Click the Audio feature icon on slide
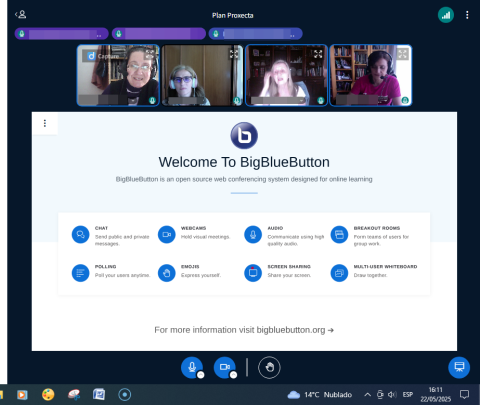This screenshot has width=480, height=405. point(253,234)
